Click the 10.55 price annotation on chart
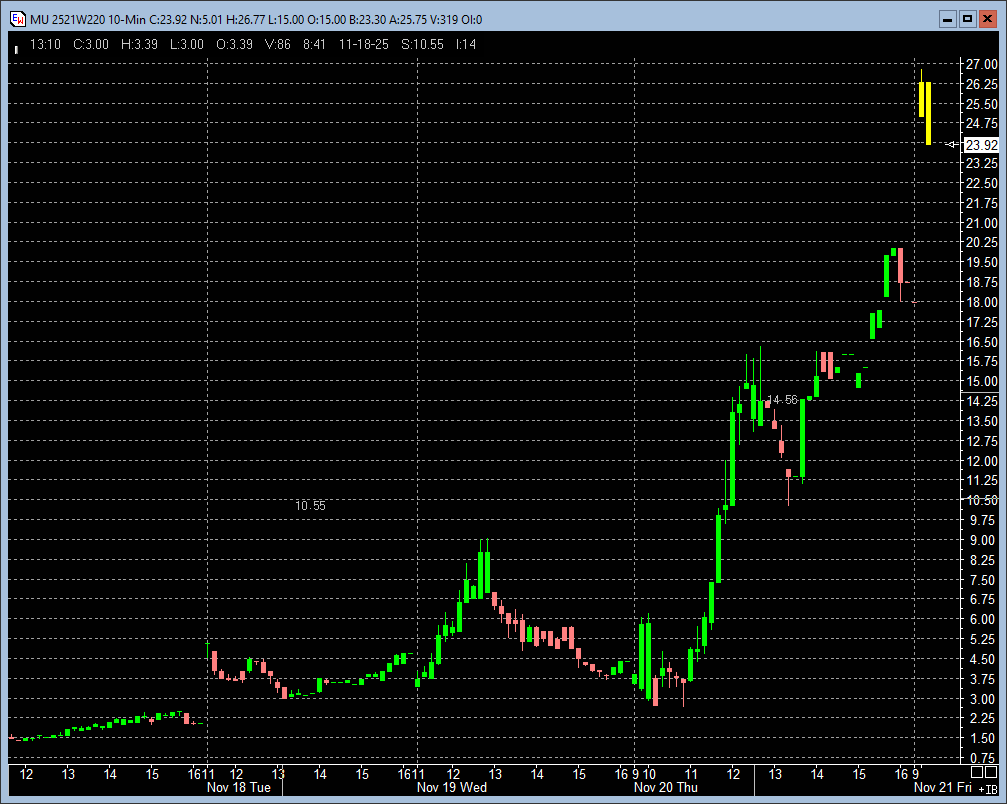Viewport: 1007px width, 804px height. tap(310, 506)
